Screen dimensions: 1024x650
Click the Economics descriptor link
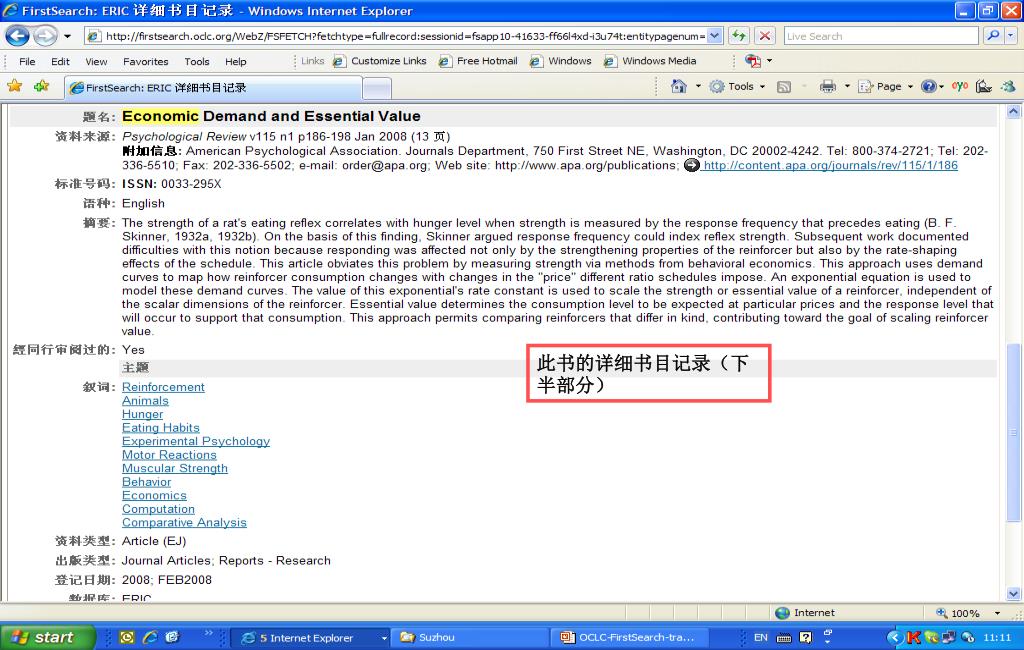coord(154,495)
